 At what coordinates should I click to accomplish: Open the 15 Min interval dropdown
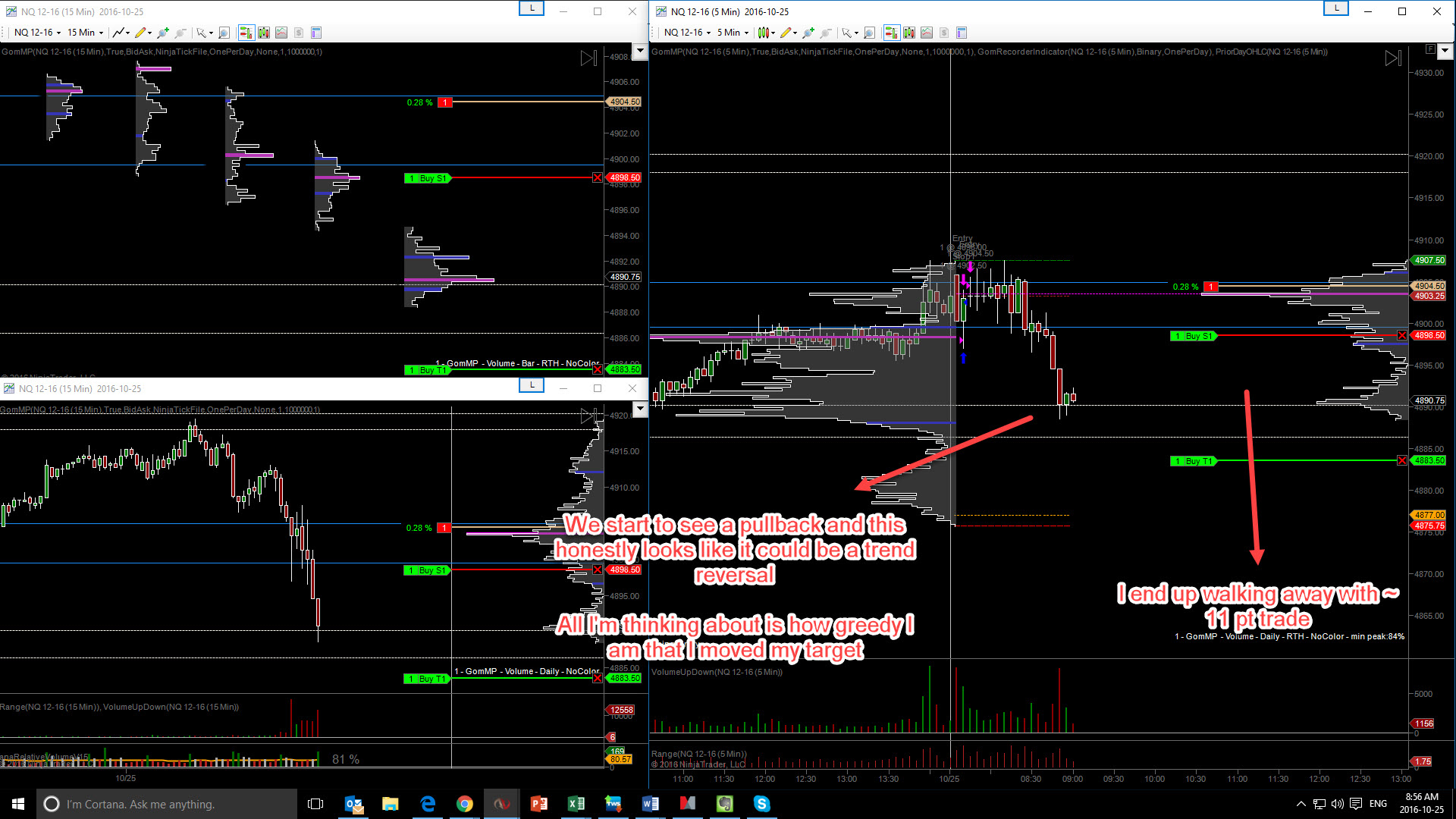click(x=85, y=33)
